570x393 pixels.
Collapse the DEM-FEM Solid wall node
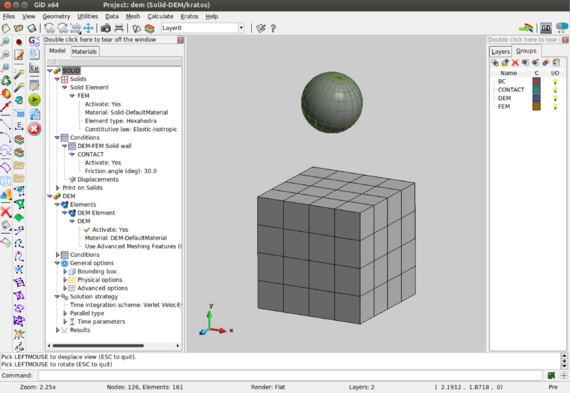point(65,146)
